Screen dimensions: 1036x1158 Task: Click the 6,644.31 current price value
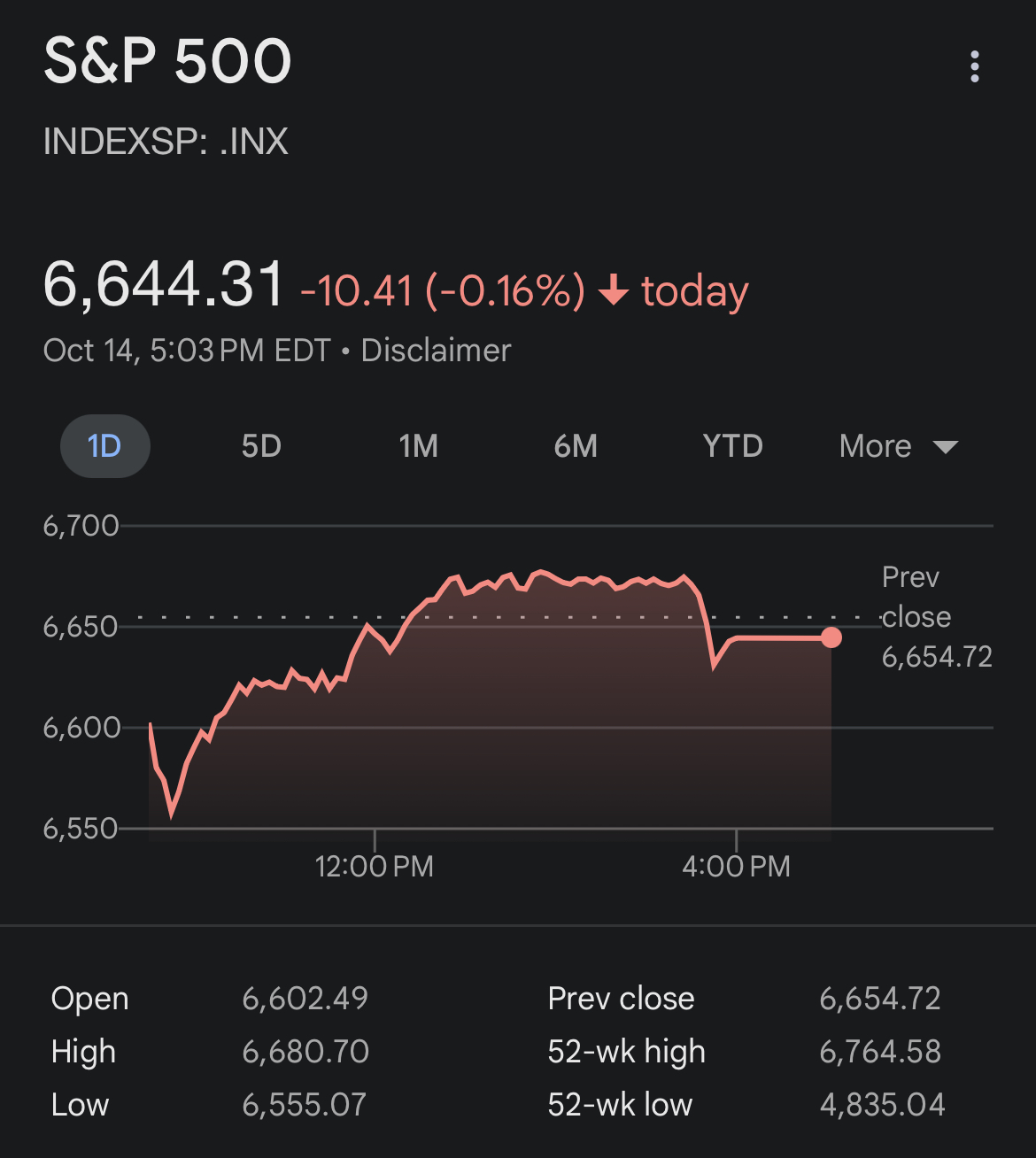point(164,285)
